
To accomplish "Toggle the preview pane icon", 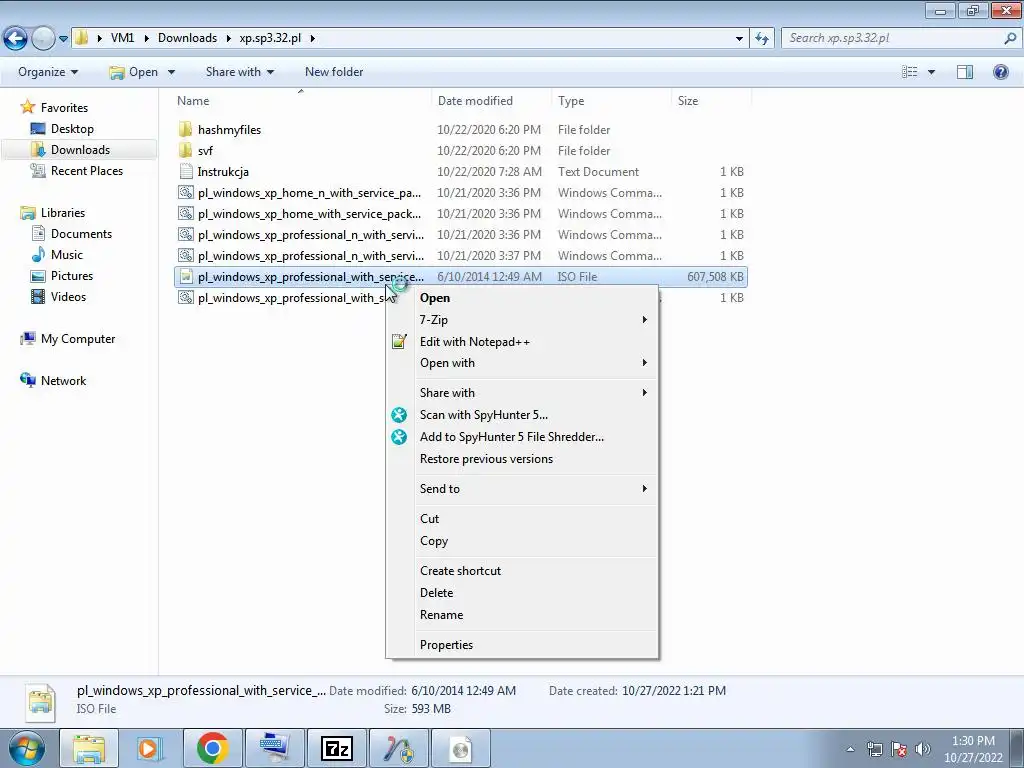I will click(x=965, y=72).
